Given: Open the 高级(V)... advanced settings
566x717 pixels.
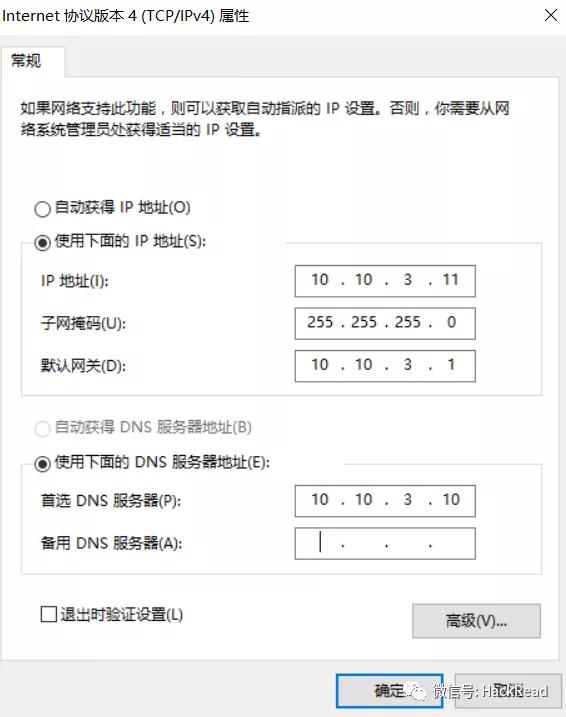Looking at the screenshot, I should [476, 621].
